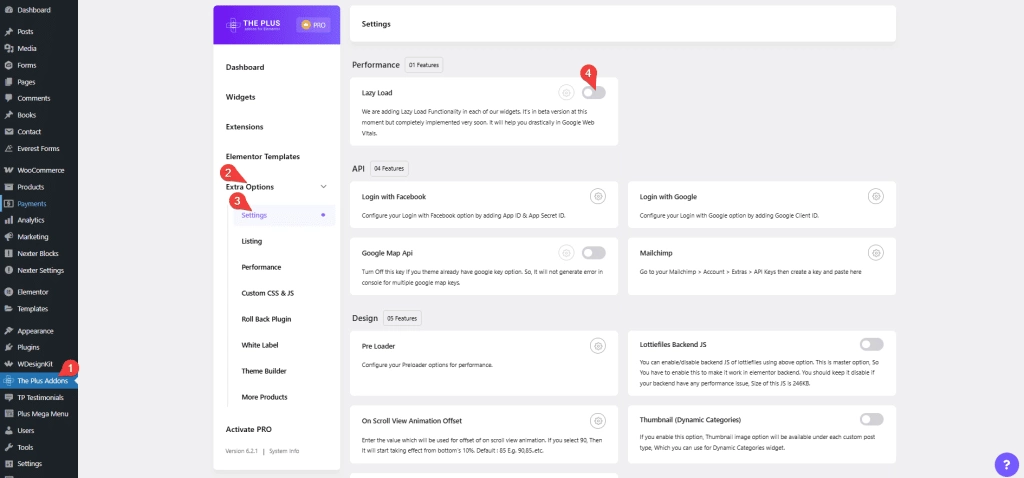The image size is (1024, 478).
Task: Click System Info link
Action: coord(284,451)
